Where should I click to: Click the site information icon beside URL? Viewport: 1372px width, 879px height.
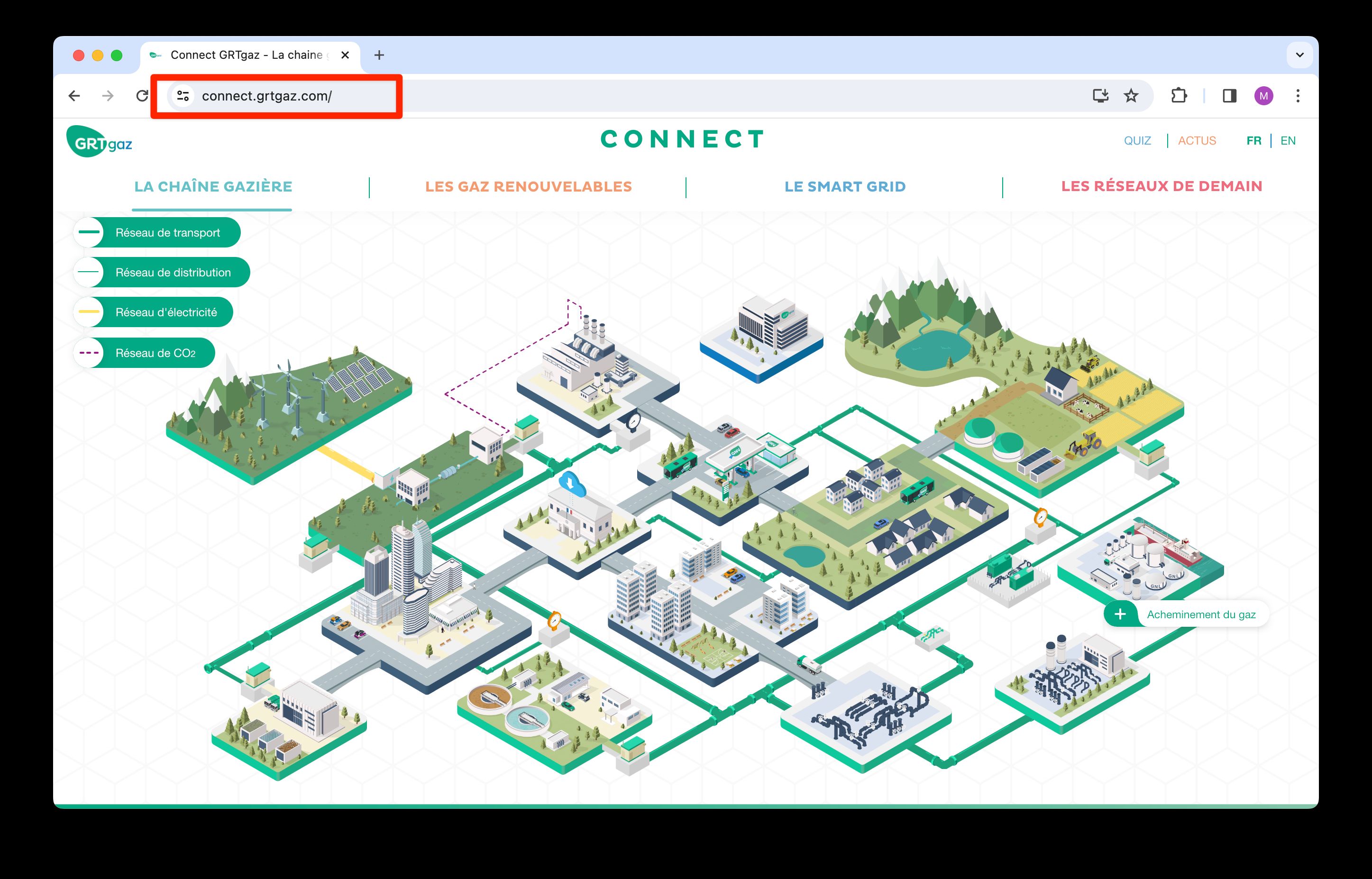183,96
